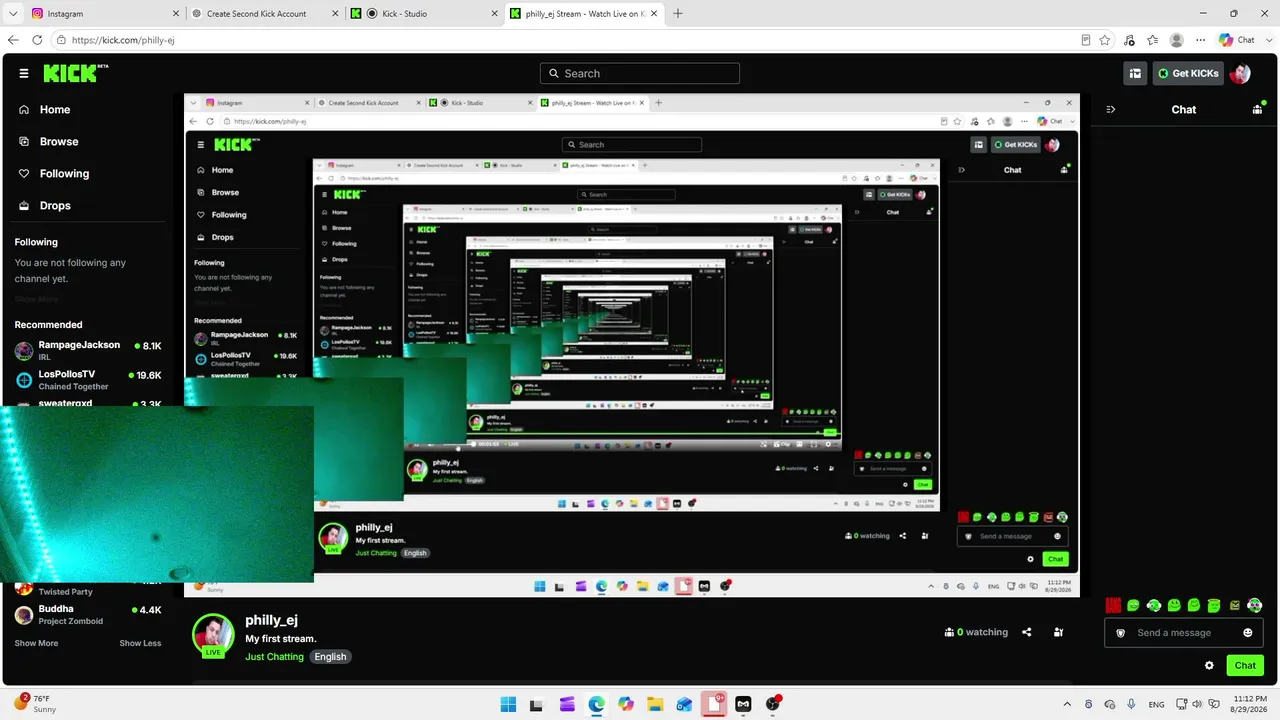Image resolution: width=1280 pixels, height=720 pixels.
Task: Open the Kick account avatar menu
Action: [x=1240, y=73]
